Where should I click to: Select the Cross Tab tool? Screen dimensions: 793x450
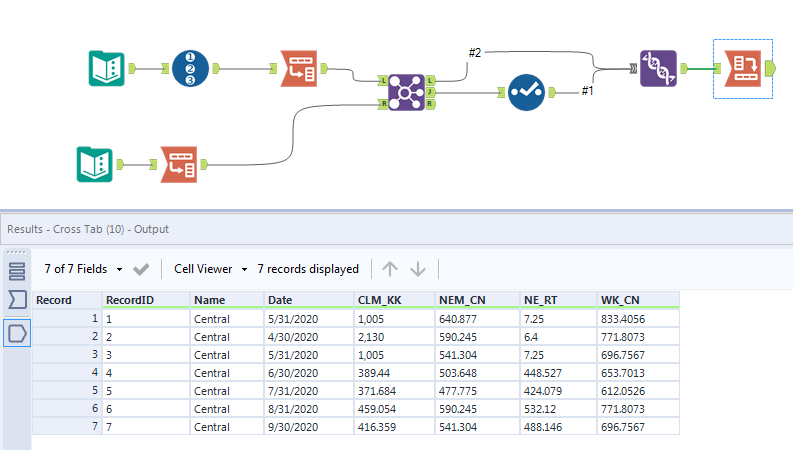click(x=742, y=68)
